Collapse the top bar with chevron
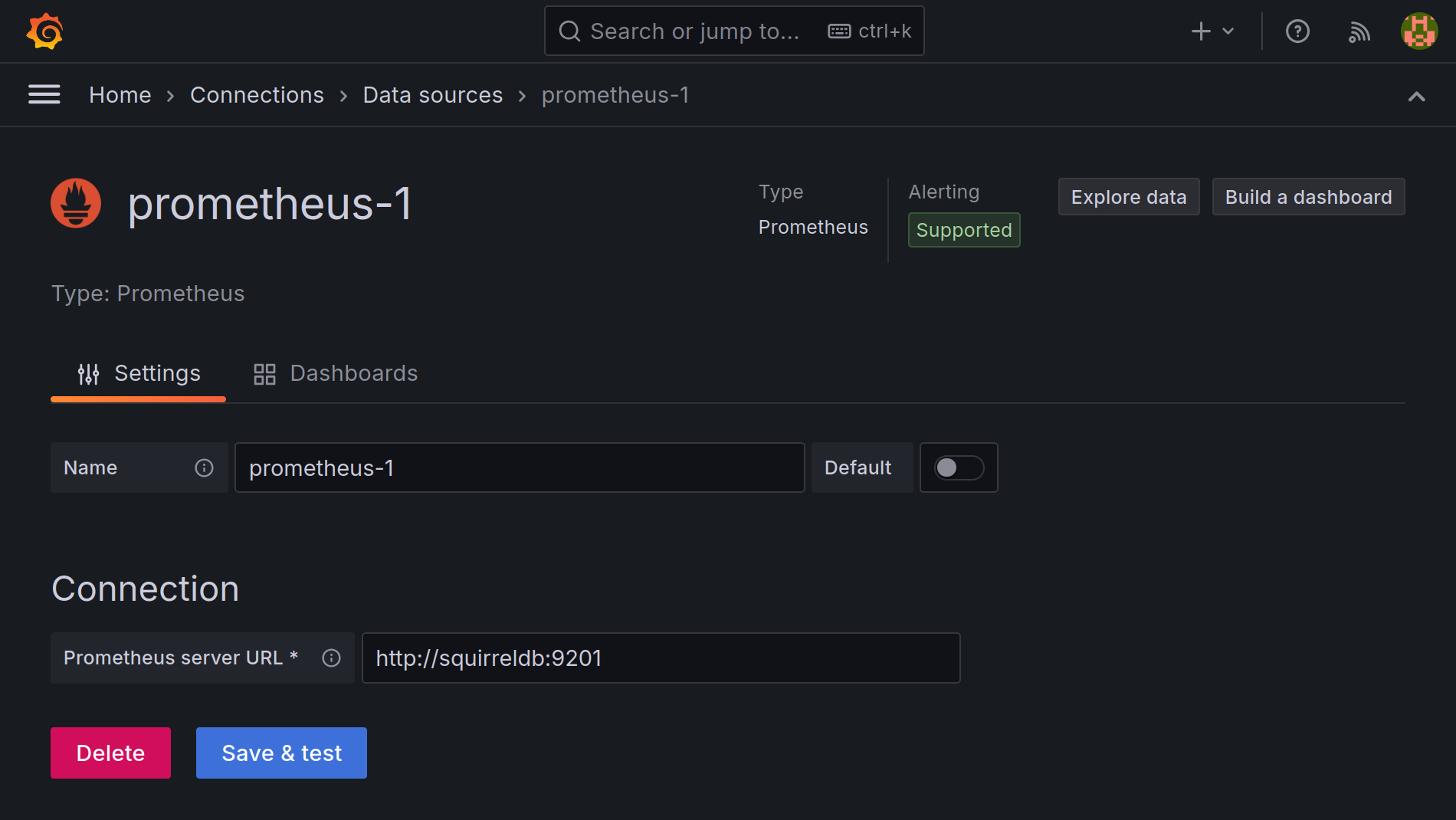This screenshot has height=820, width=1456. [1416, 96]
